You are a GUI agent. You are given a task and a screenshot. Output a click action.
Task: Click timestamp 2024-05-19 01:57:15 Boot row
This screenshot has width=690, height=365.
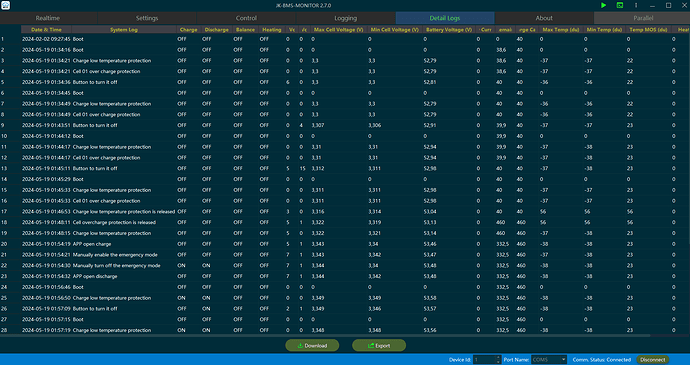pyautogui.click(x=46, y=320)
